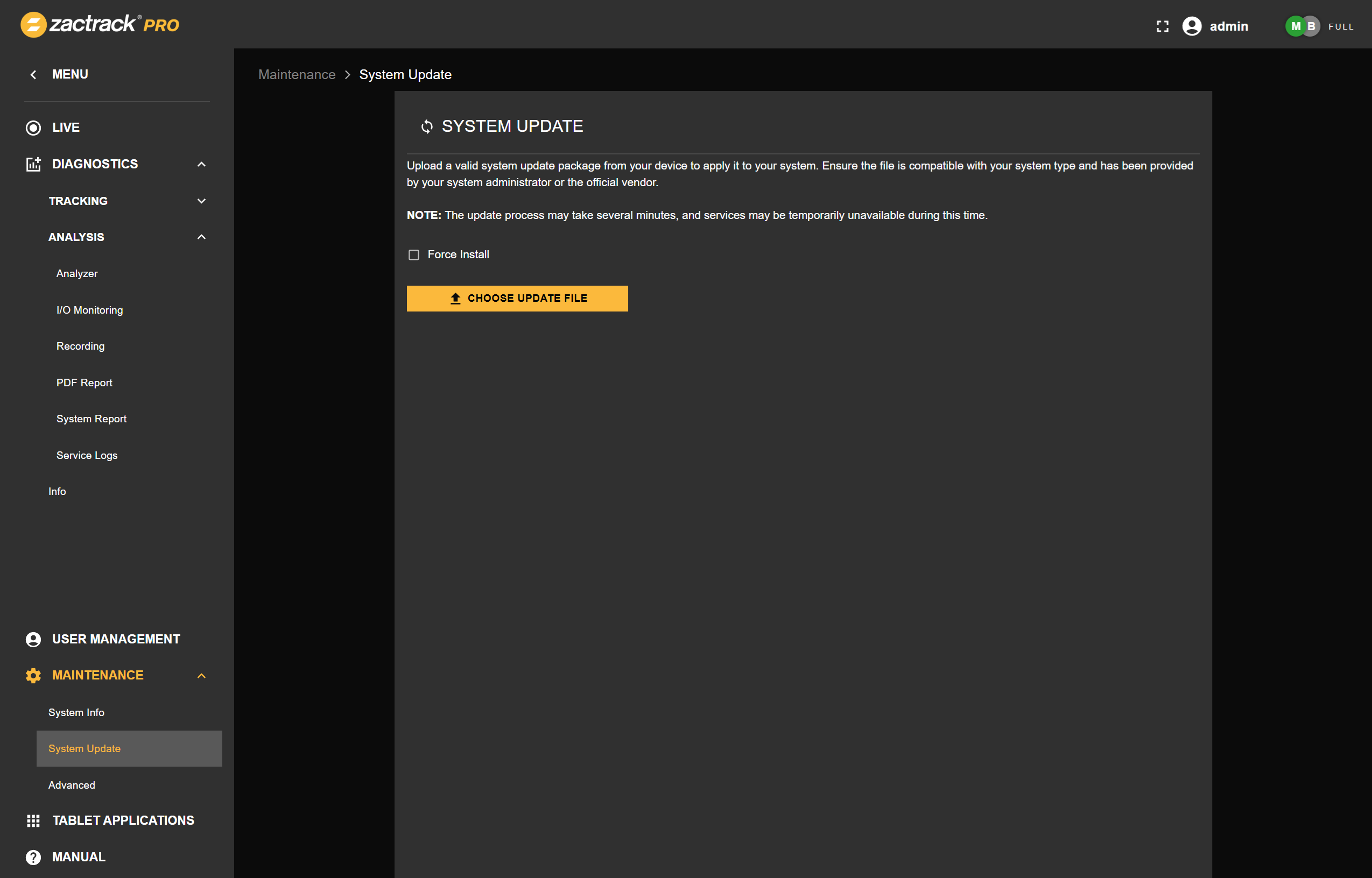The width and height of the screenshot is (1372, 878).
Task: Click the MB avatar badge next to FULL
Action: [1302, 26]
